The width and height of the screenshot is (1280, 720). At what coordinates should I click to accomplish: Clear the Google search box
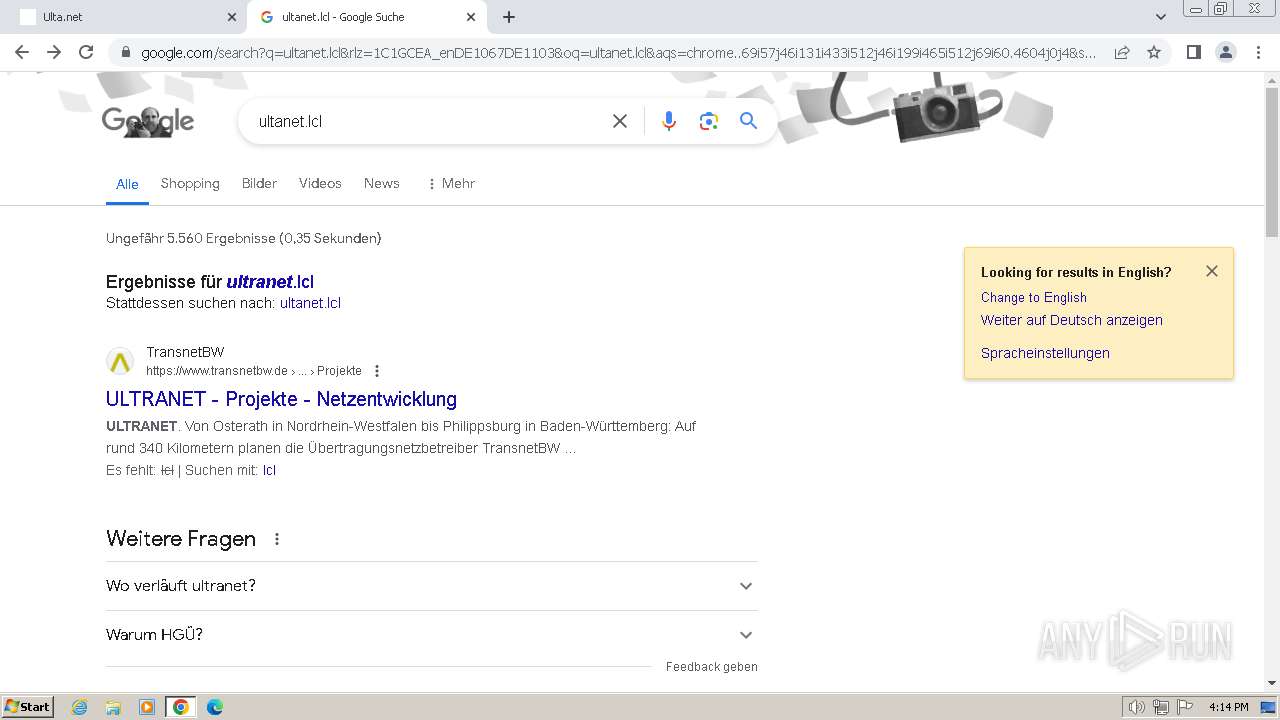click(x=620, y=121)
